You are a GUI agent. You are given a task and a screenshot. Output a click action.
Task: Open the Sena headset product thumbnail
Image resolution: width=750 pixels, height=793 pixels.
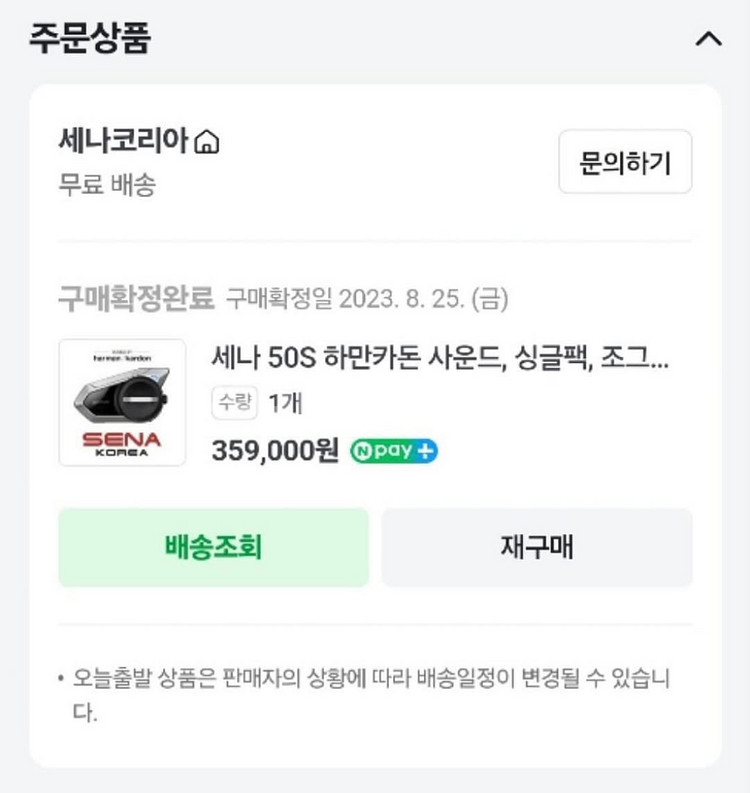(x=122, y=402)
